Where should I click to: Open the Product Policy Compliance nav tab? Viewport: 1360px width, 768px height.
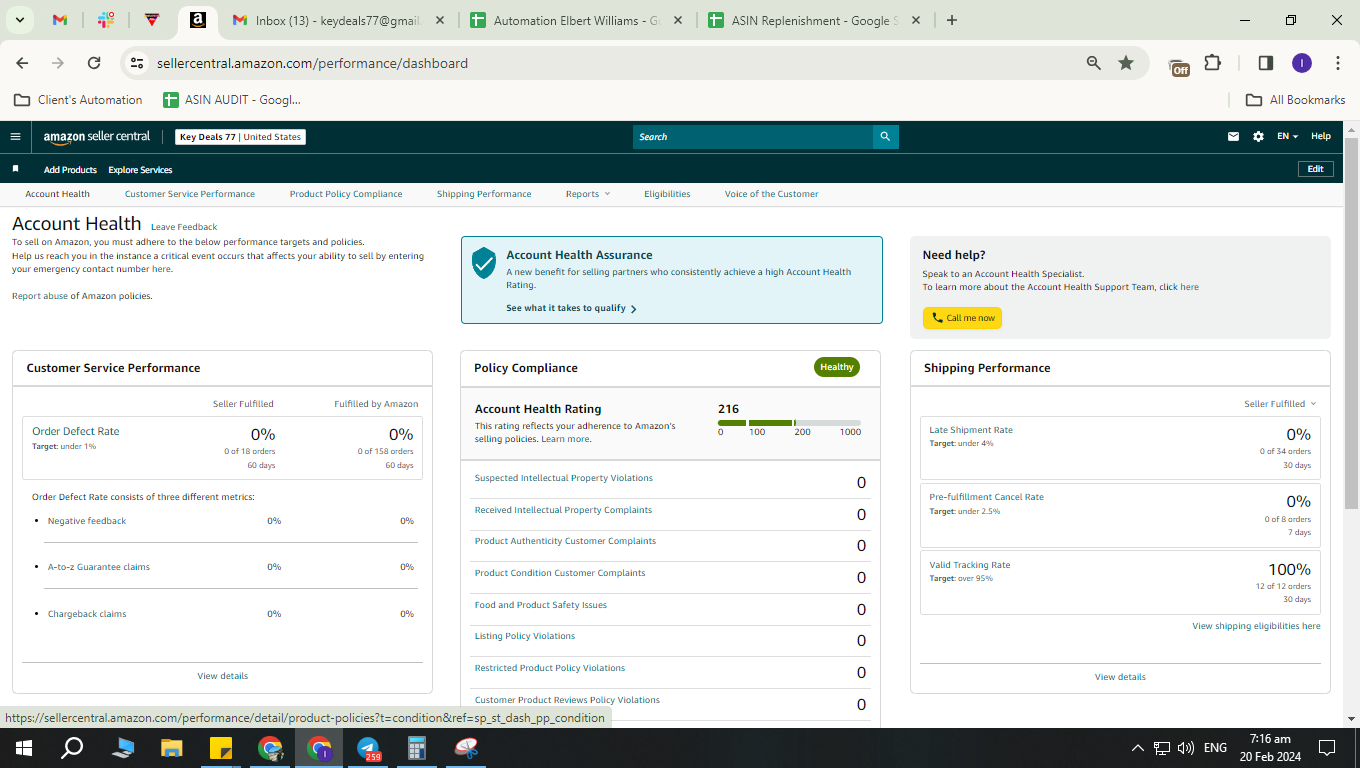coord(346,194)
